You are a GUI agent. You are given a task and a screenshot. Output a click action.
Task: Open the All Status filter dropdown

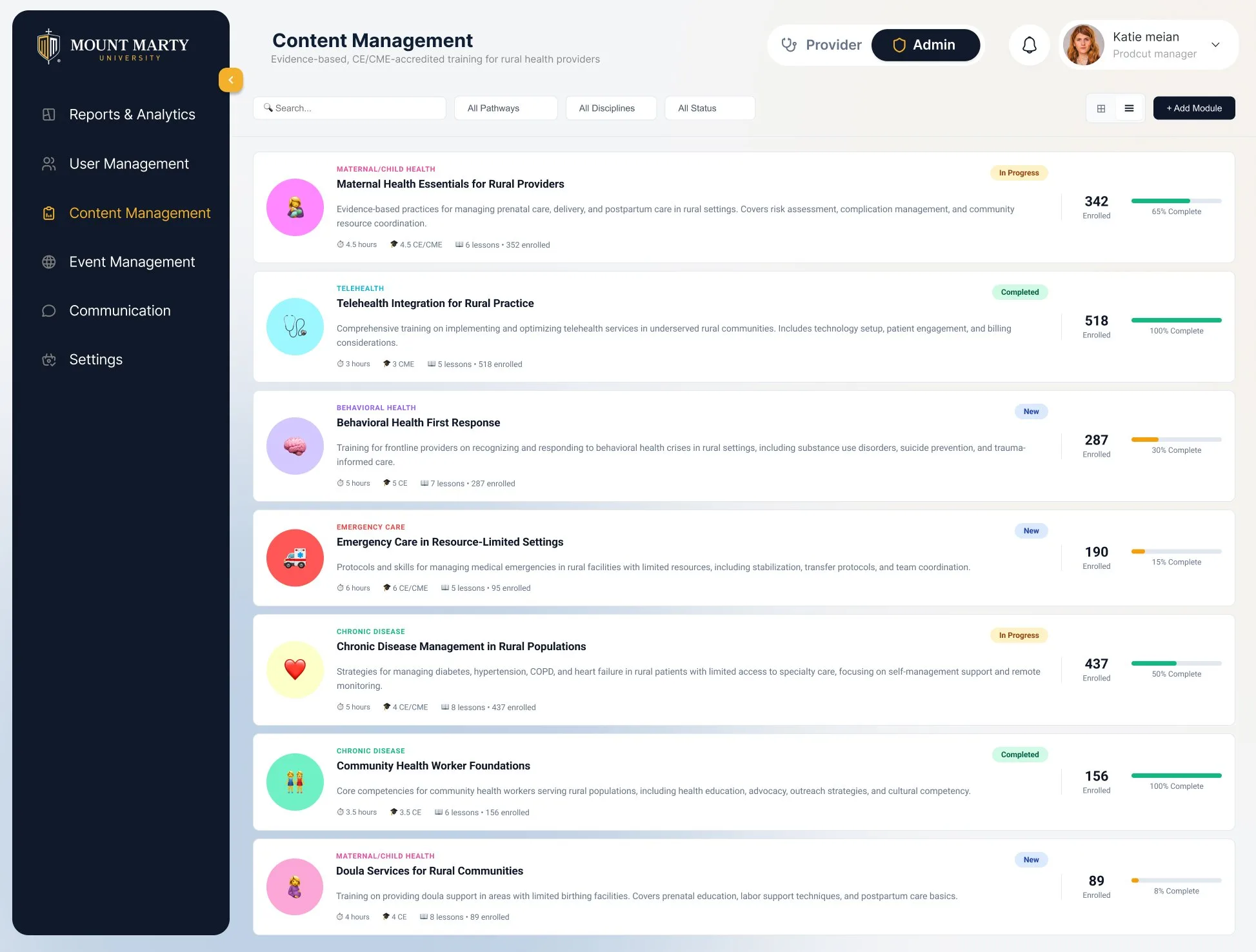(x=710, y=108)
